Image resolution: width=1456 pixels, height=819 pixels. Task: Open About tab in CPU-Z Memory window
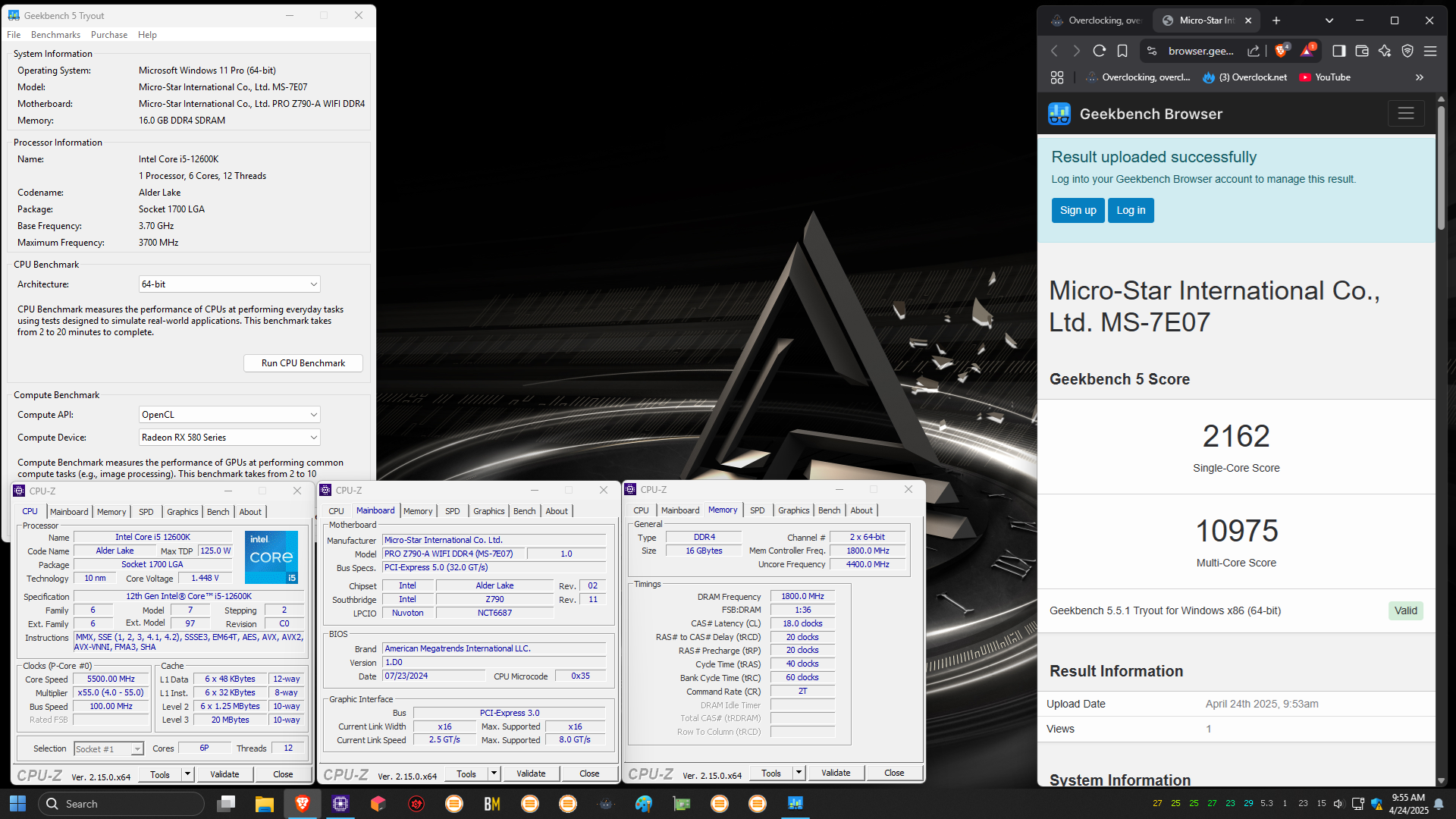tap(861, 510)
